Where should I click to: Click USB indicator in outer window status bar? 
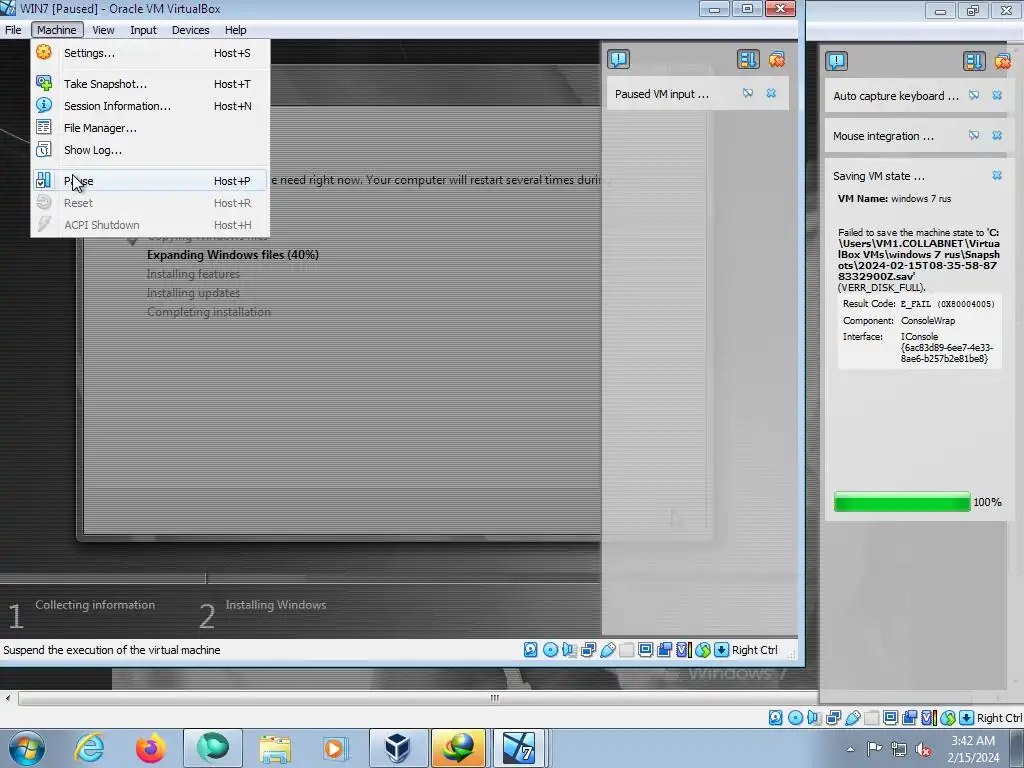point(852,718)
